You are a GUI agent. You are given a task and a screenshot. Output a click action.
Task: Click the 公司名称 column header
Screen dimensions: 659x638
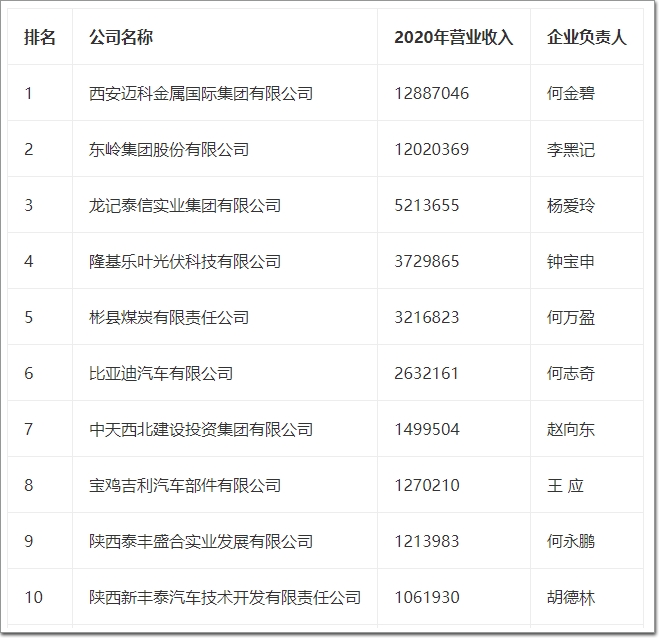click(121, 37)
